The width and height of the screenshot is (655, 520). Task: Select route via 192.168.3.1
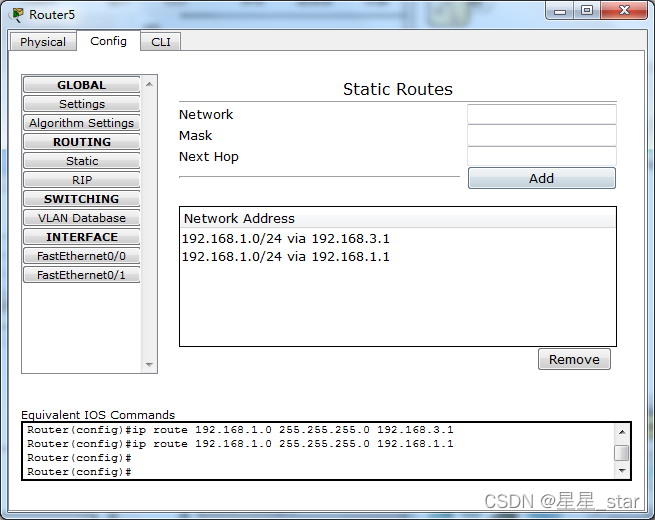[x=286, y=238]
